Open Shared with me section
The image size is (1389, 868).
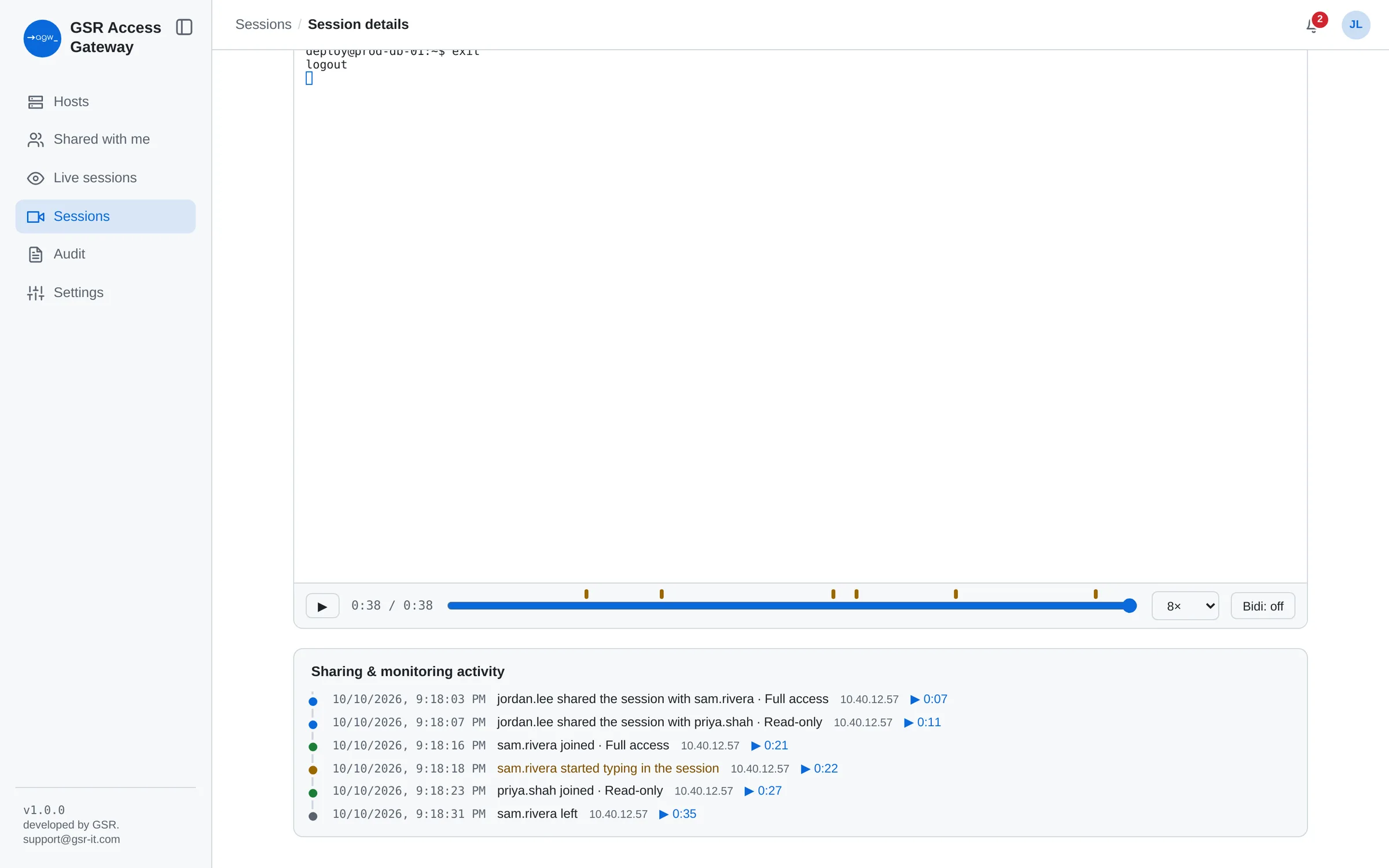105,139
